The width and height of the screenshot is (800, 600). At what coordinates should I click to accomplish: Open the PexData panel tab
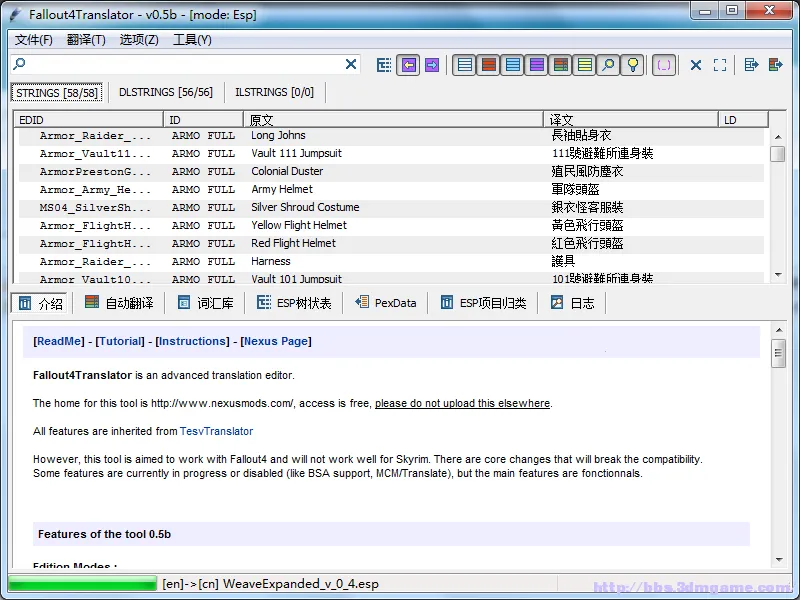pos(386,303)
